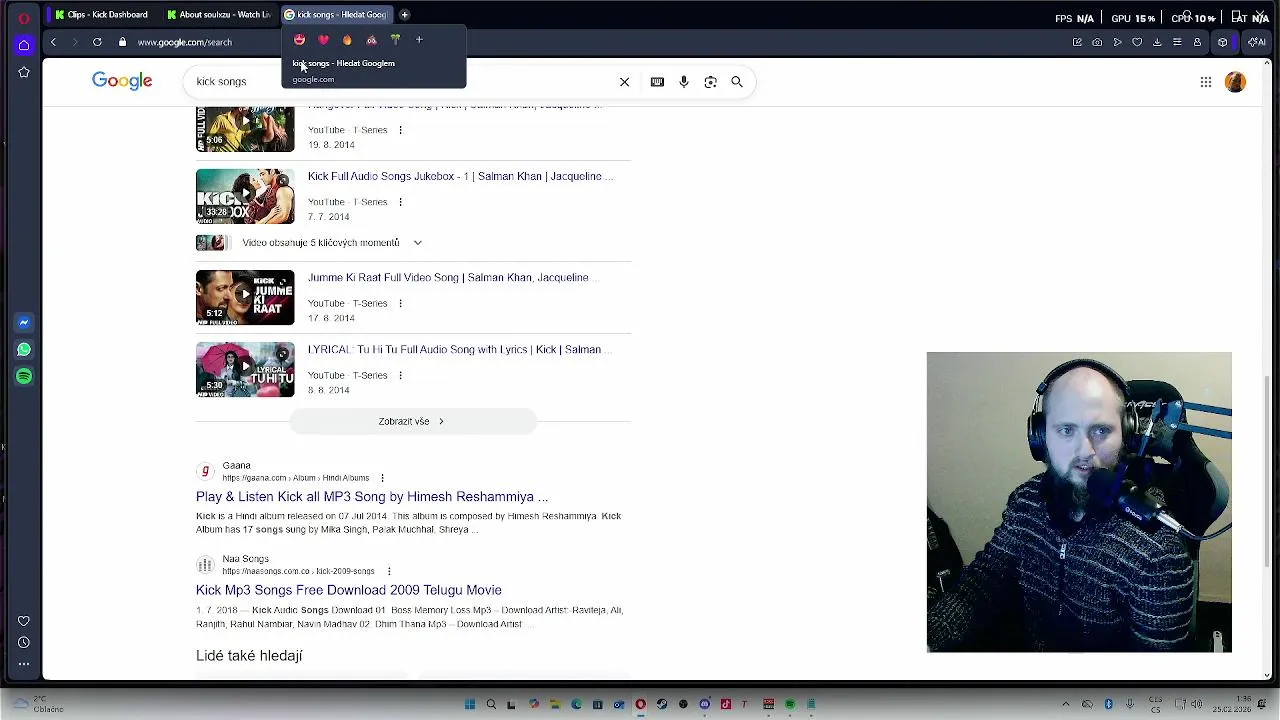The height and width of the screenshot is (720, 1280).
Task: Click the Google logo
Action: pyautogui.click(x=122, y=81)
